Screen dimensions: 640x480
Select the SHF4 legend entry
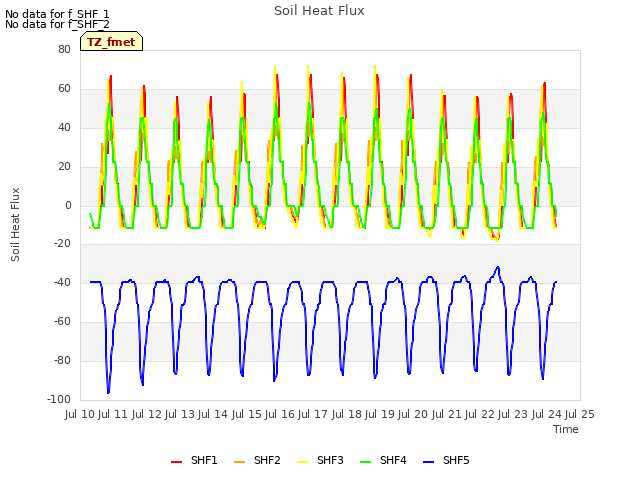coord(383,460)
